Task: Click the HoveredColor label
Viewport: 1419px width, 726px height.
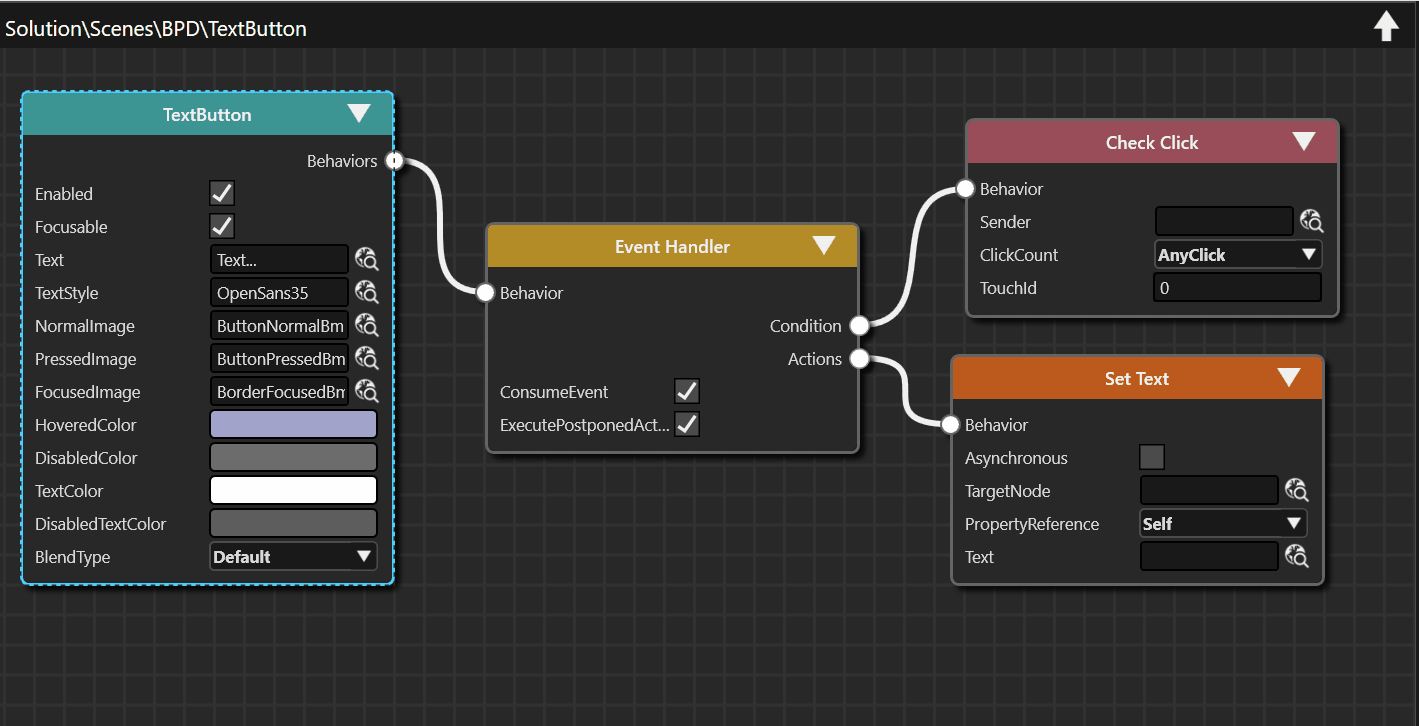Action: pyautogui.click(x=86, y=425)
